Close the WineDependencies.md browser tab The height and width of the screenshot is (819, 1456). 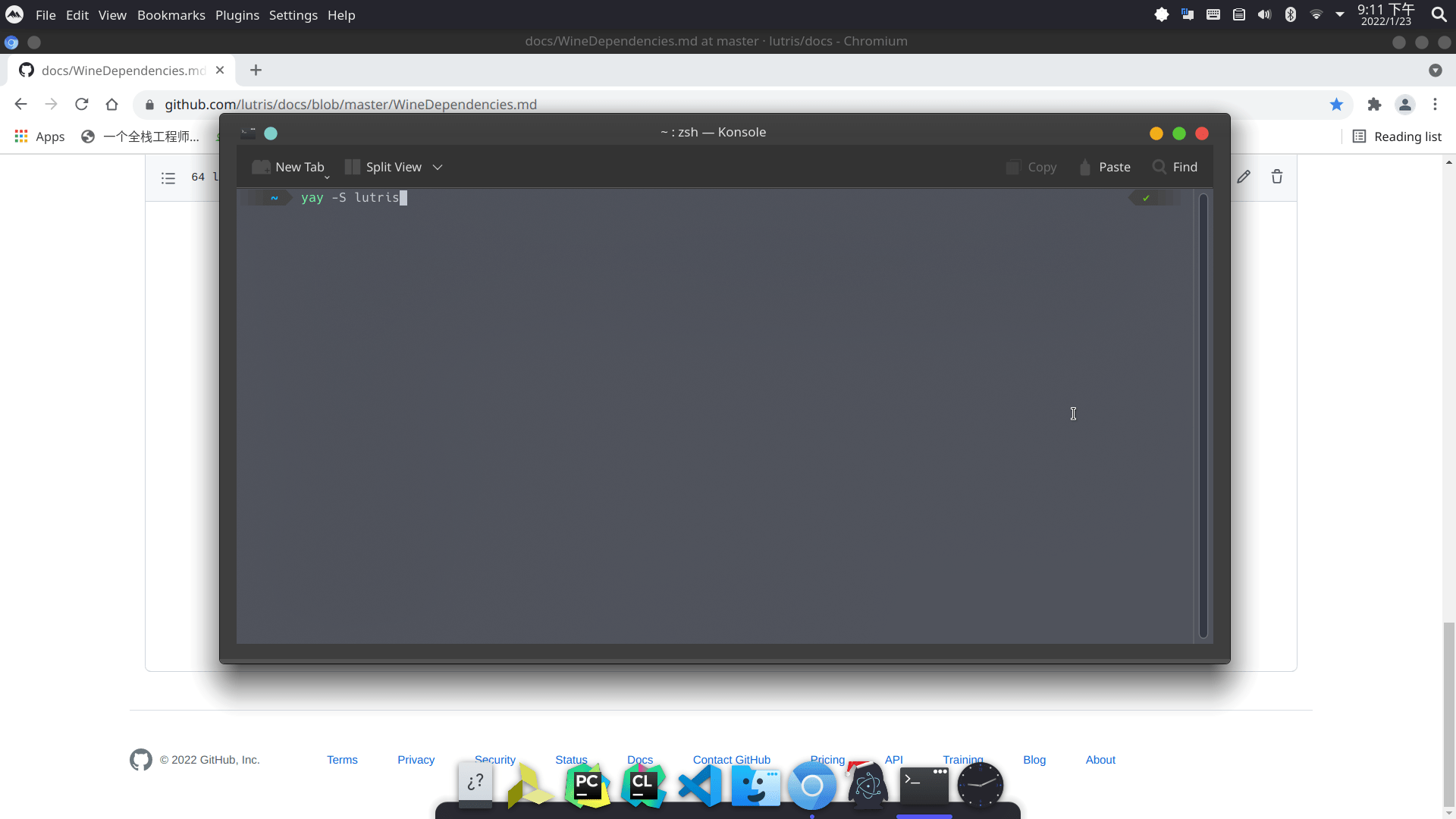pos(220,70)
